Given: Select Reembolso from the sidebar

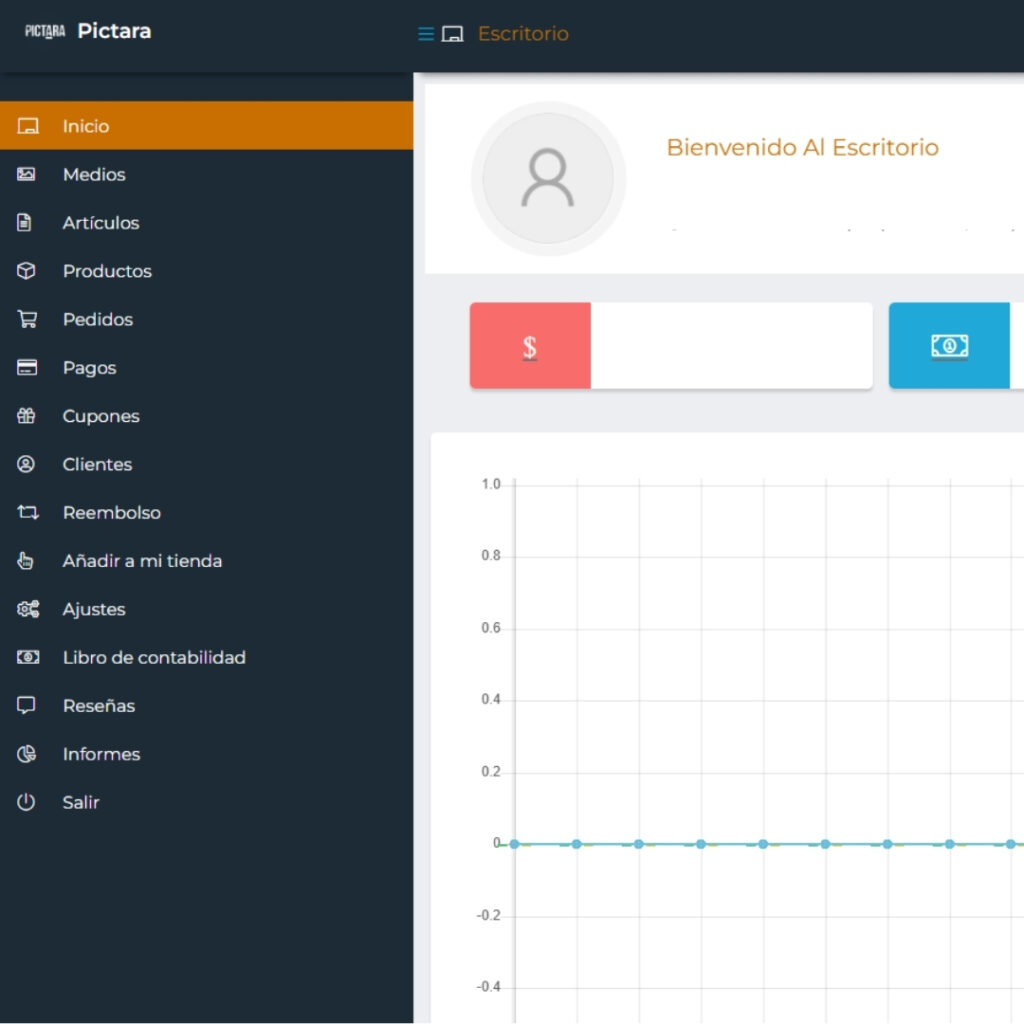Looking at the screenshot, I should coord(111,513).
